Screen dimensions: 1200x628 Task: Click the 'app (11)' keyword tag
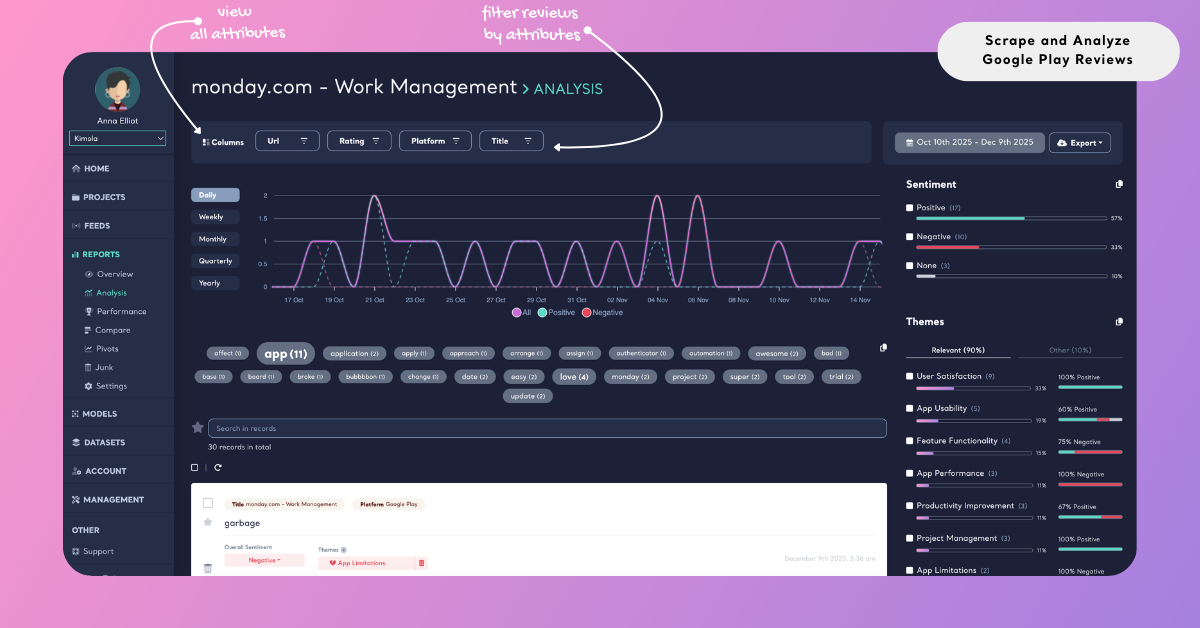(x=286, y=353)
